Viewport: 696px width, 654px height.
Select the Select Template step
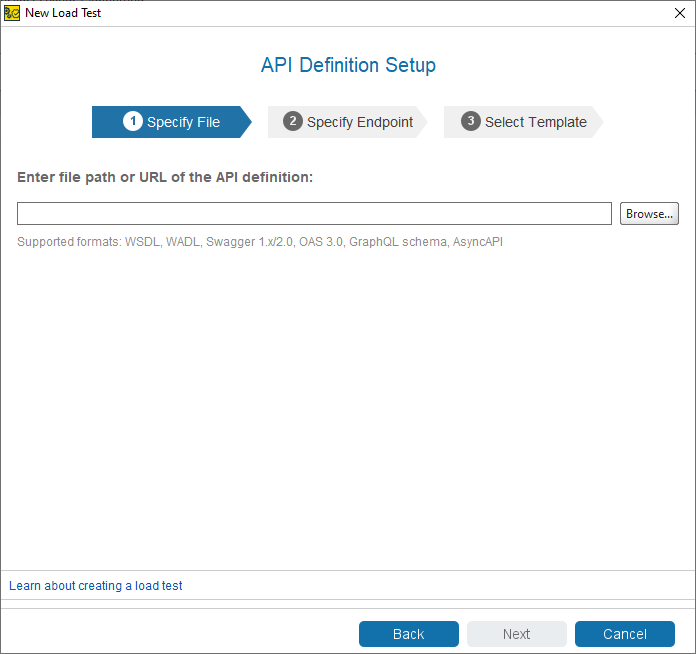tap(524, 122)
